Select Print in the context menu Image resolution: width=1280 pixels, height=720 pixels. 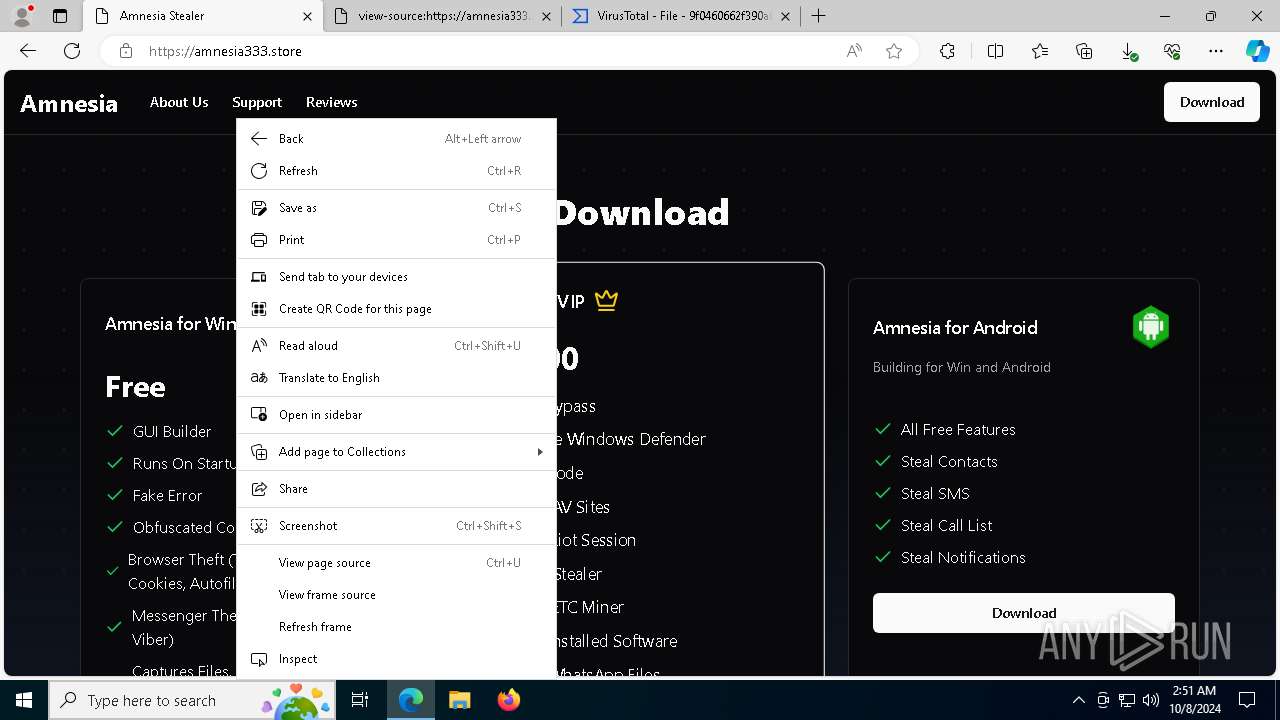(x=396, y=240)
